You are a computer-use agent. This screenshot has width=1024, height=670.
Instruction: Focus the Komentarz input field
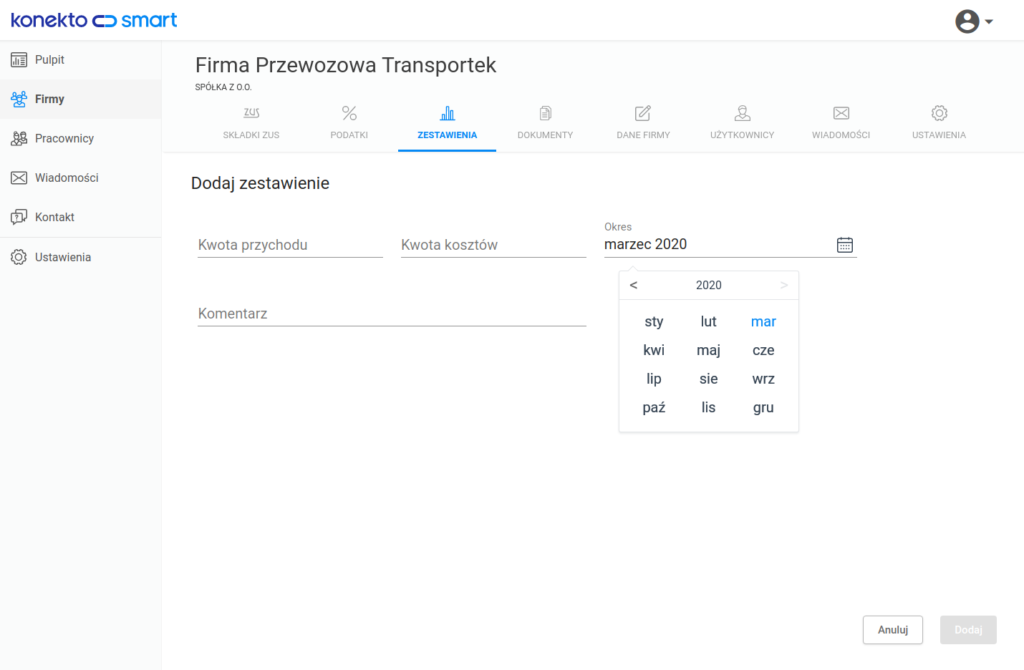click(x=392, y=314)
